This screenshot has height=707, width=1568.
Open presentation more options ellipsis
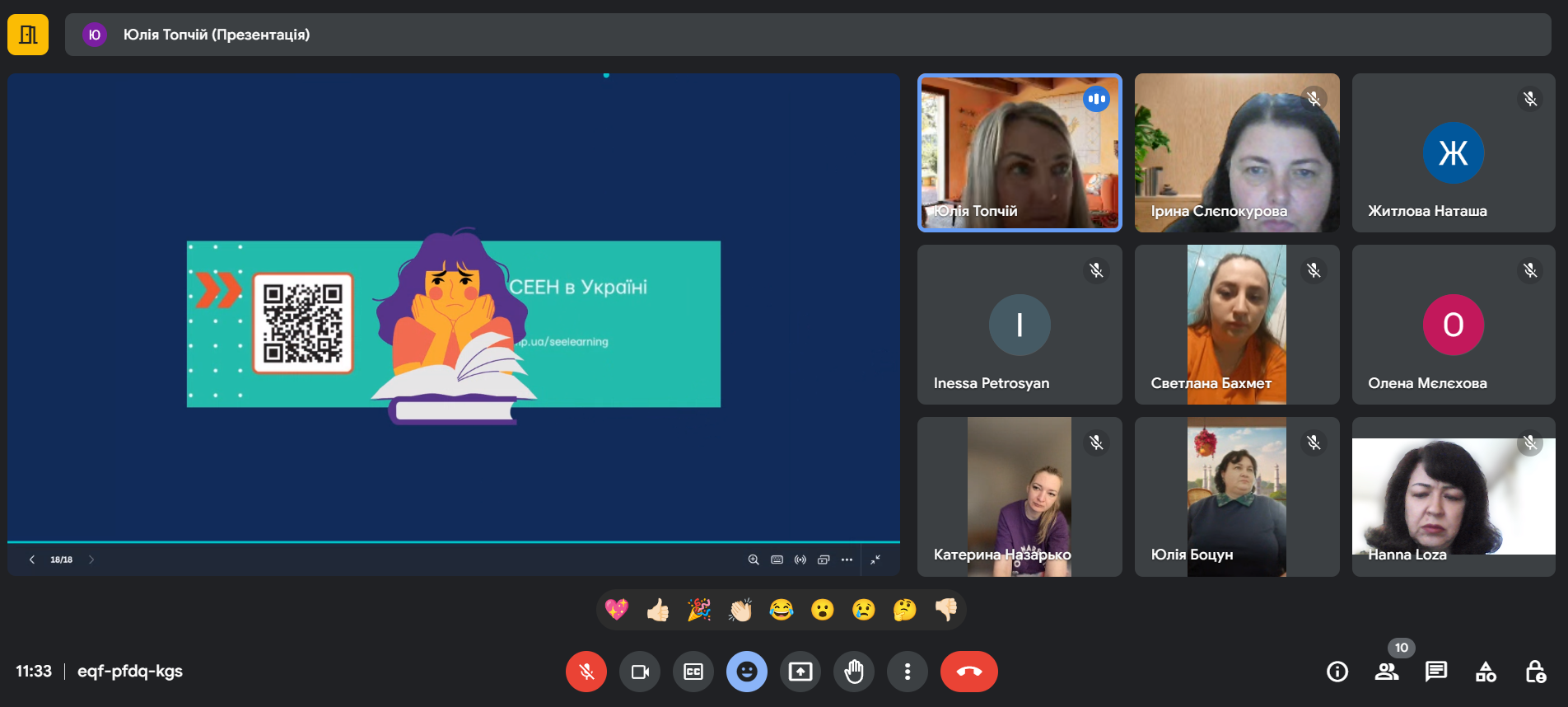(847, 560)
